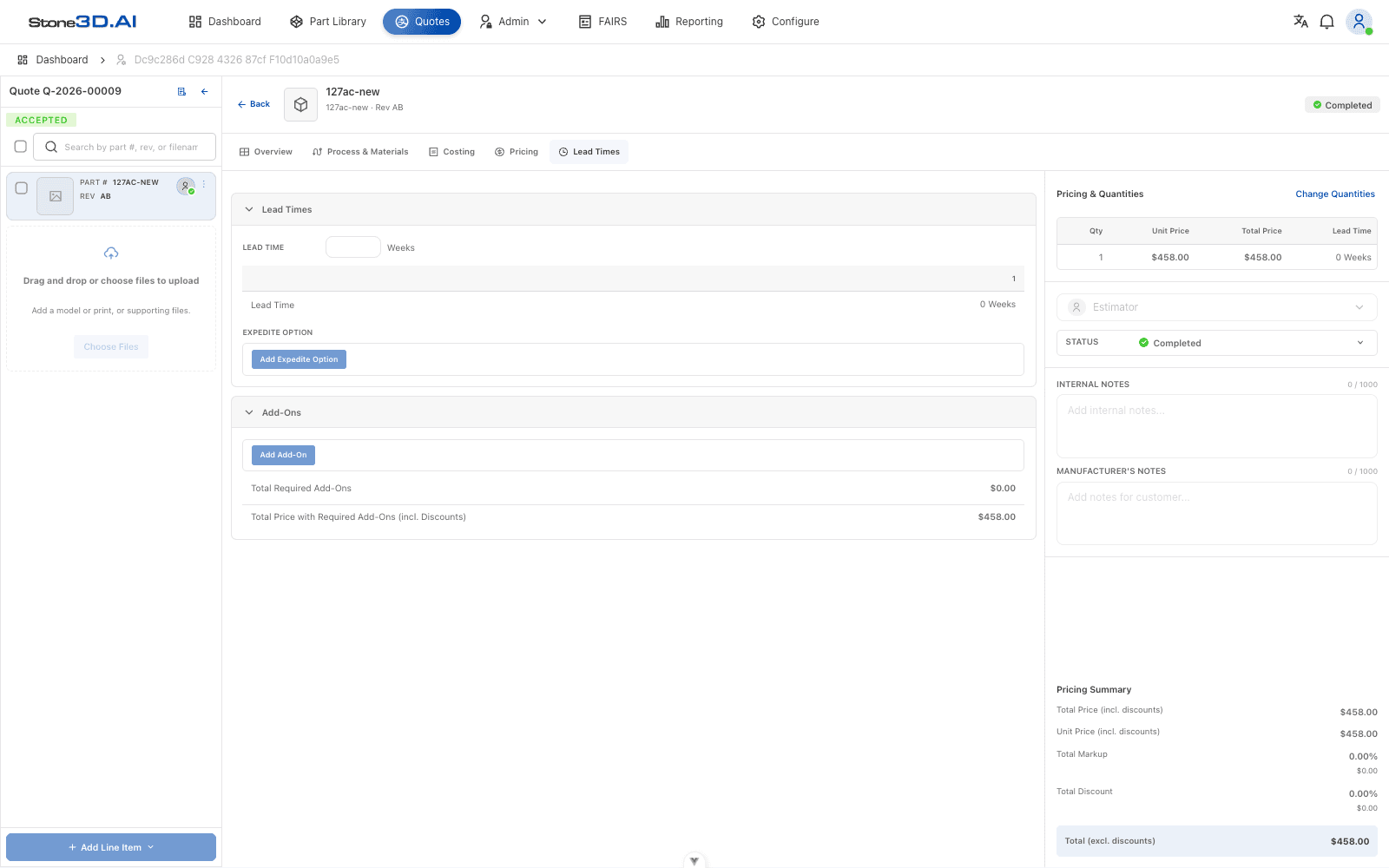Collapse the Add-Ons section
This screenshot has width=1389, height=868.
point(249,412)
